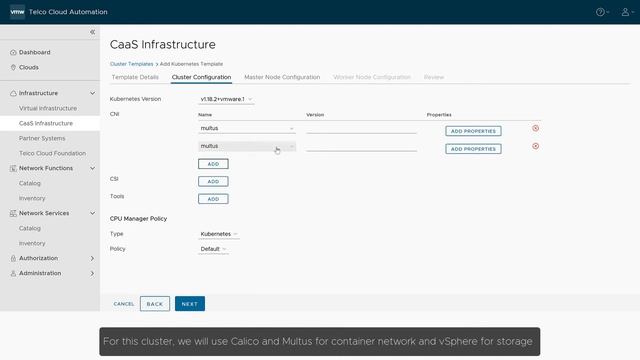The height and width of the screenshot is (360, 640).
Task: Open Partner Systems in sidebar
Action: (x=42, y=138)
